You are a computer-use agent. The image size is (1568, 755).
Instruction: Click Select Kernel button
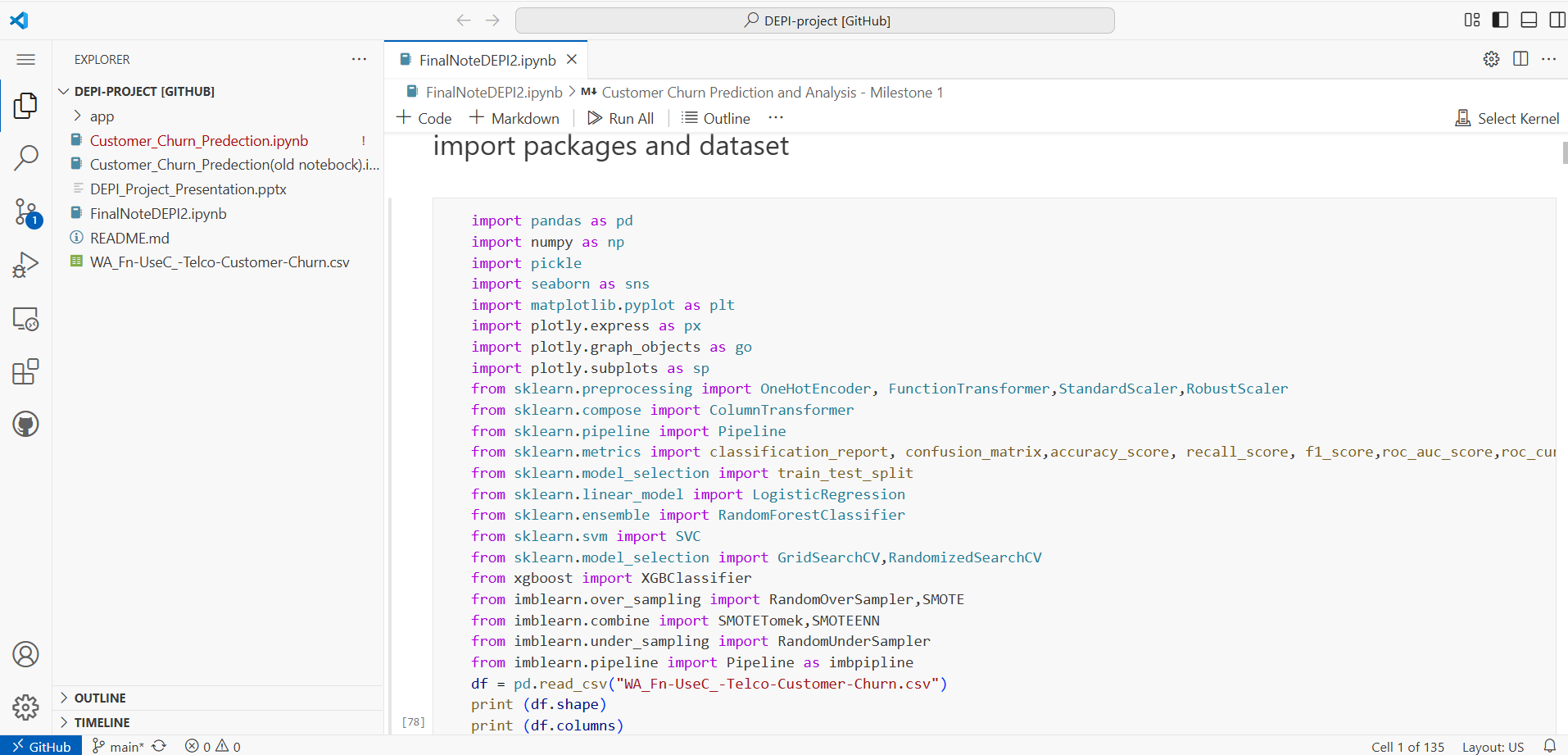tap(1507, 118)
